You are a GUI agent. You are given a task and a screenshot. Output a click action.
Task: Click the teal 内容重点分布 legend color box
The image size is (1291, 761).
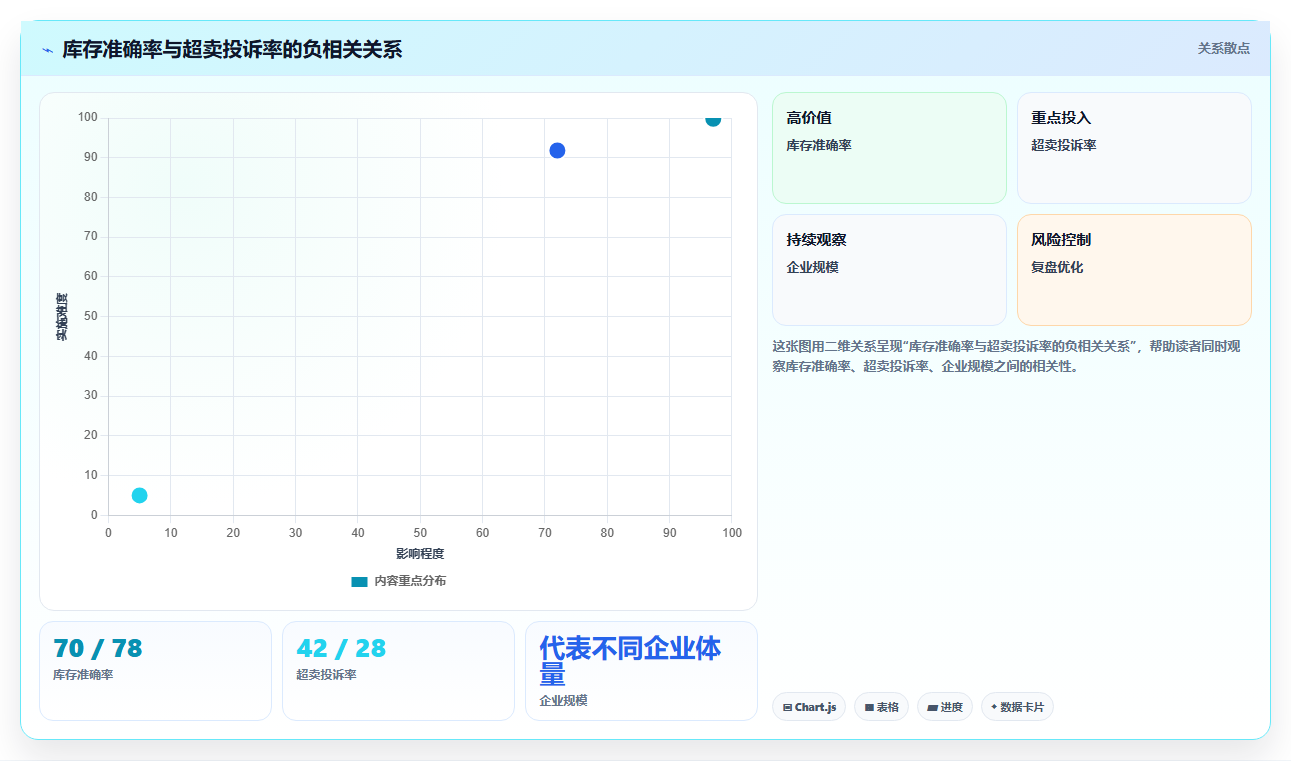pos(360,581)
